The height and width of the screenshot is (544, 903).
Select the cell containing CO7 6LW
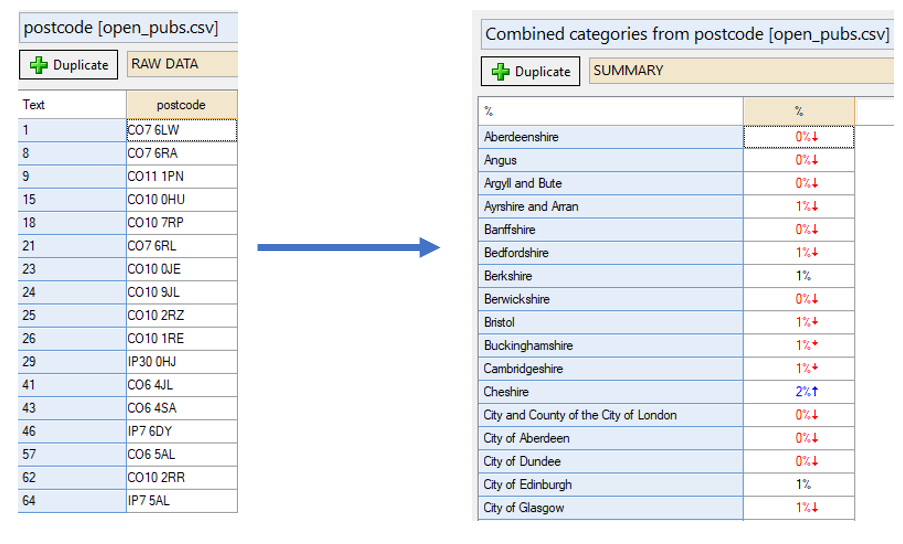[x=181, y=130]
